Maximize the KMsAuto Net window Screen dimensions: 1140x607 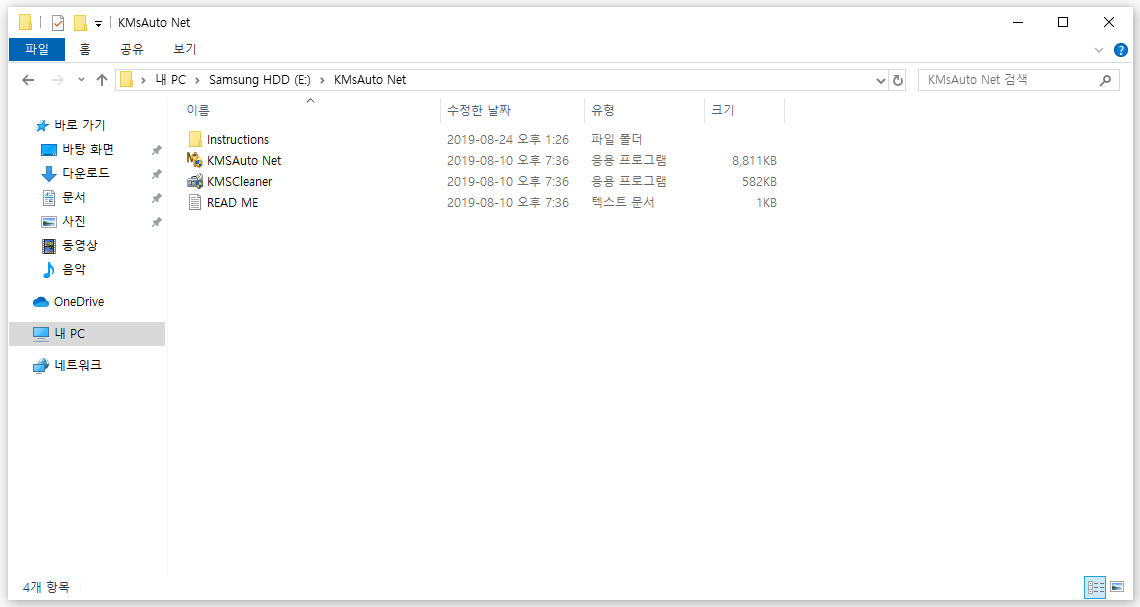tap(1063, 23)
